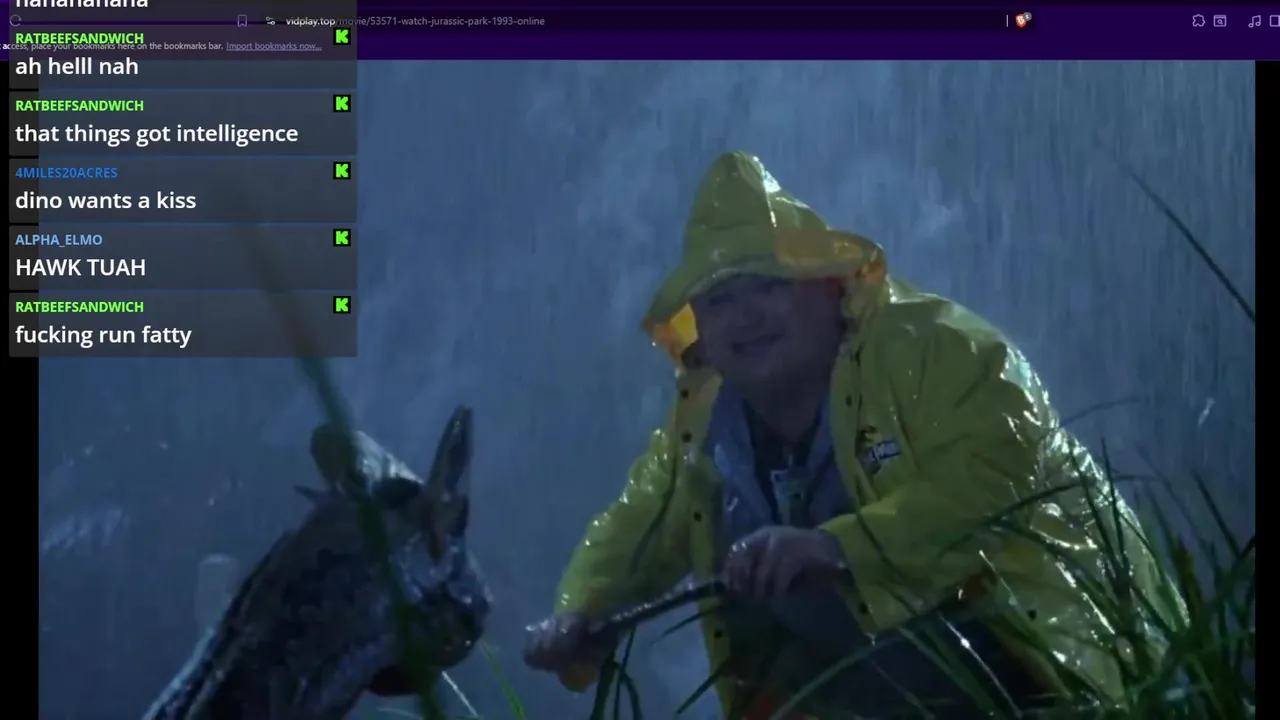The width and height of the screenshot is (1280, 720).
Task: Click the 4MILES20ACRES username
Action: click(66, 172)
